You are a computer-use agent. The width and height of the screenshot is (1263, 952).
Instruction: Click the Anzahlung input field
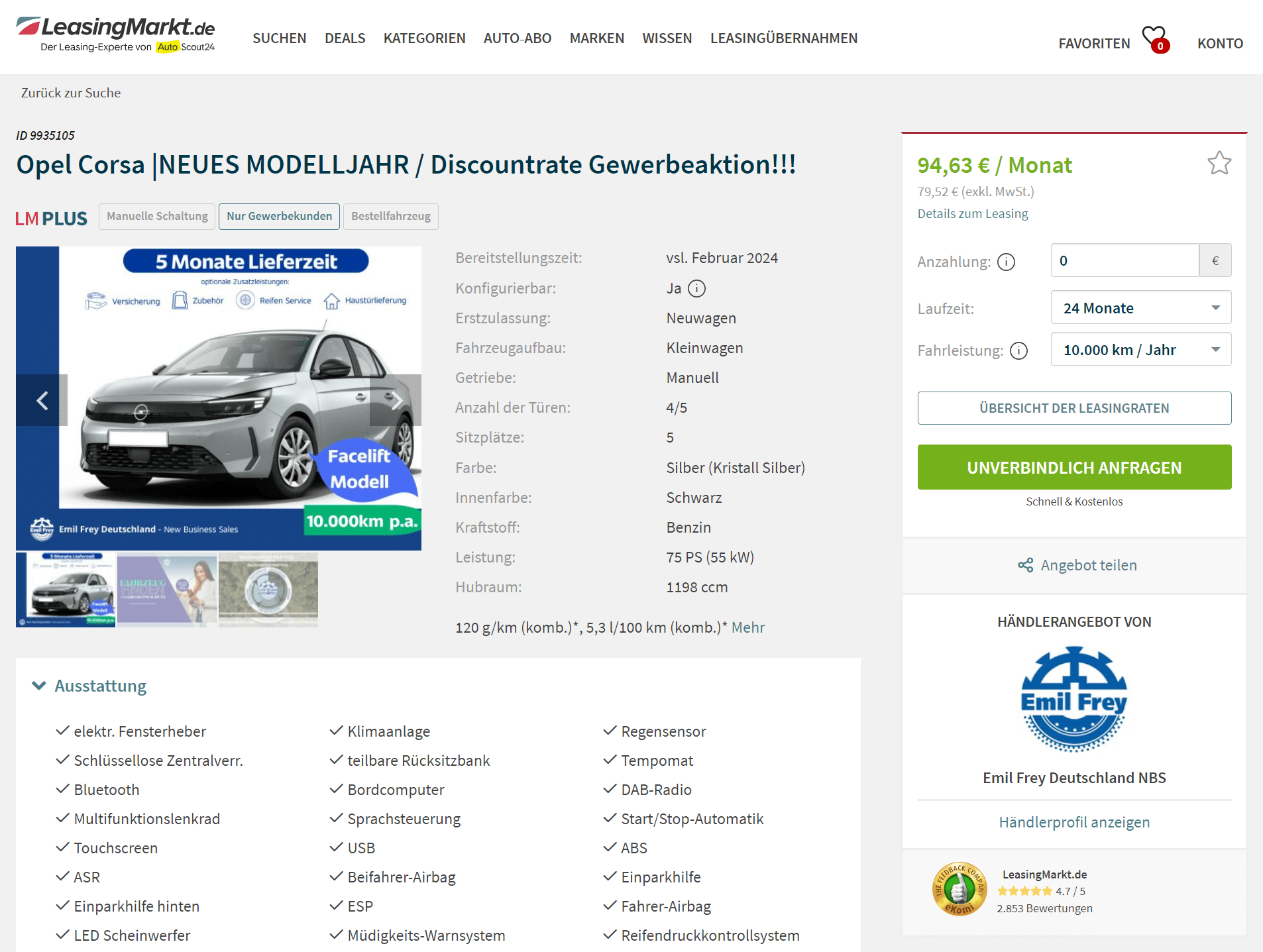pyautogui.click(x=1125, y=260)
